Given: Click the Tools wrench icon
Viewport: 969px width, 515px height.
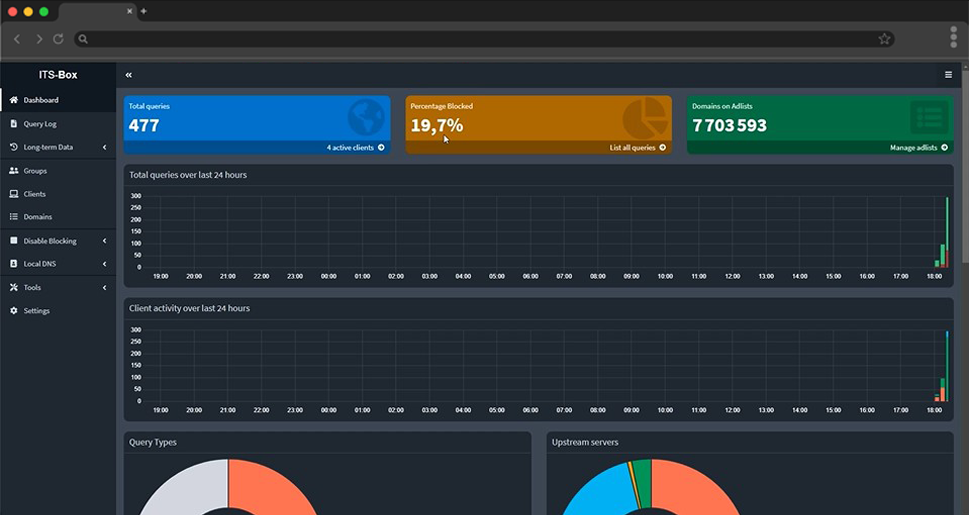Looking at the screenshot, I should [14, 287].
